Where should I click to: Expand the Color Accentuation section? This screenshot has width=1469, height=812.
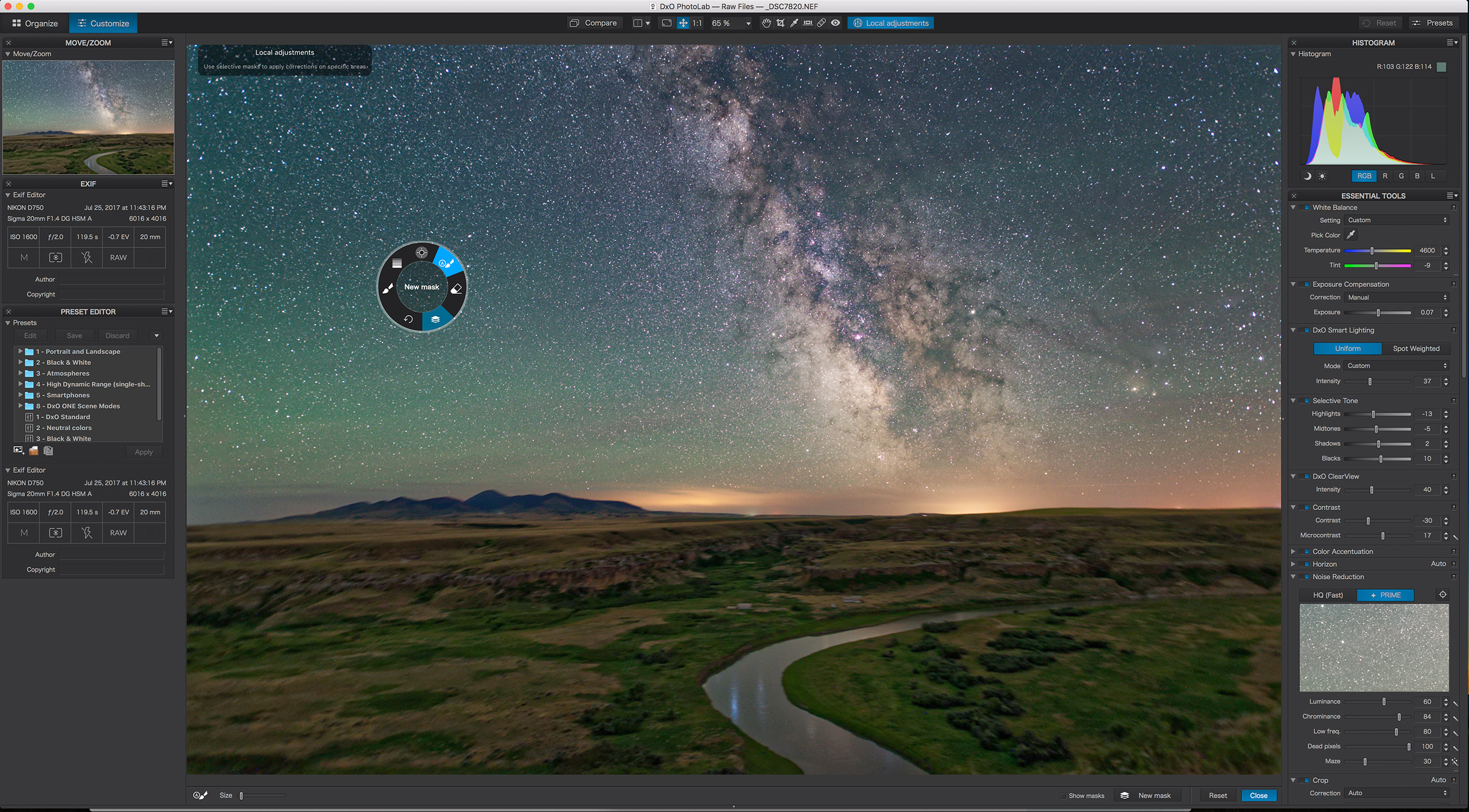coord(1293,551)
